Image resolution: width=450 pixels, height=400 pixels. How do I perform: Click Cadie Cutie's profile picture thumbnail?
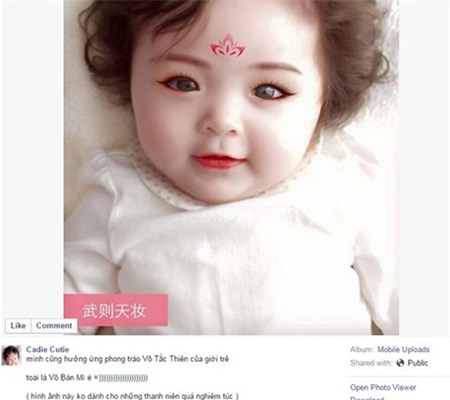[12, 355]
